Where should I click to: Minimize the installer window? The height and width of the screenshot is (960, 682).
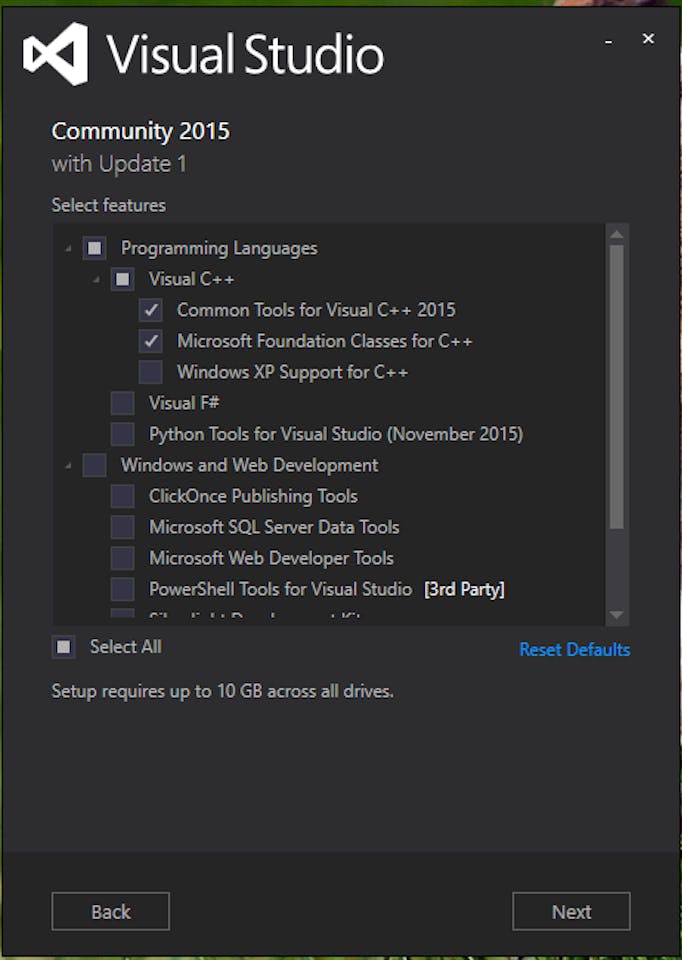[608, 41]
